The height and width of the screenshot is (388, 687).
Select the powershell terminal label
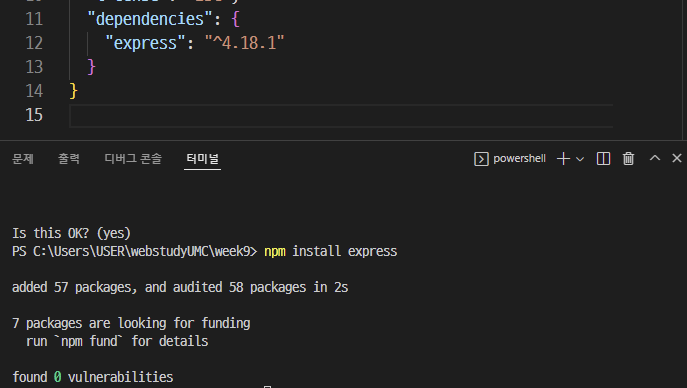click(x=519, y=159)
